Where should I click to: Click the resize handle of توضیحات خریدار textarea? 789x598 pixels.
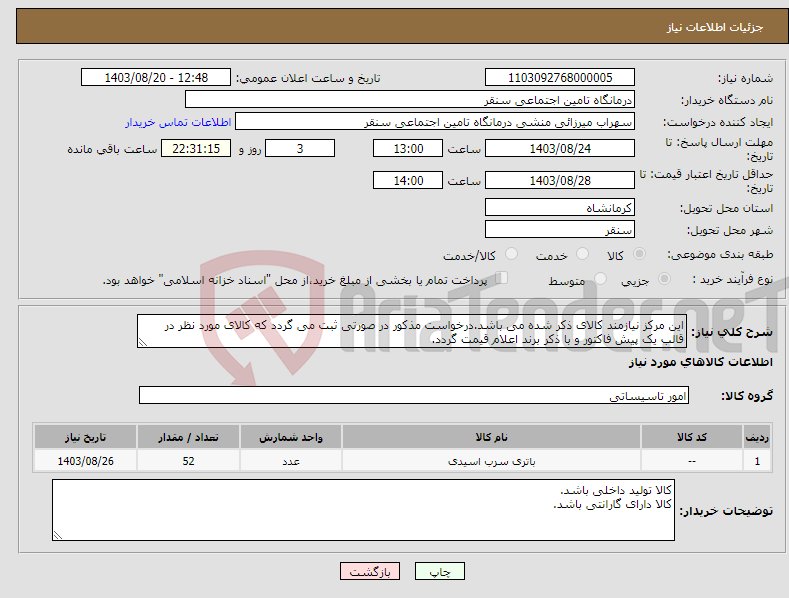pos(58,535)
